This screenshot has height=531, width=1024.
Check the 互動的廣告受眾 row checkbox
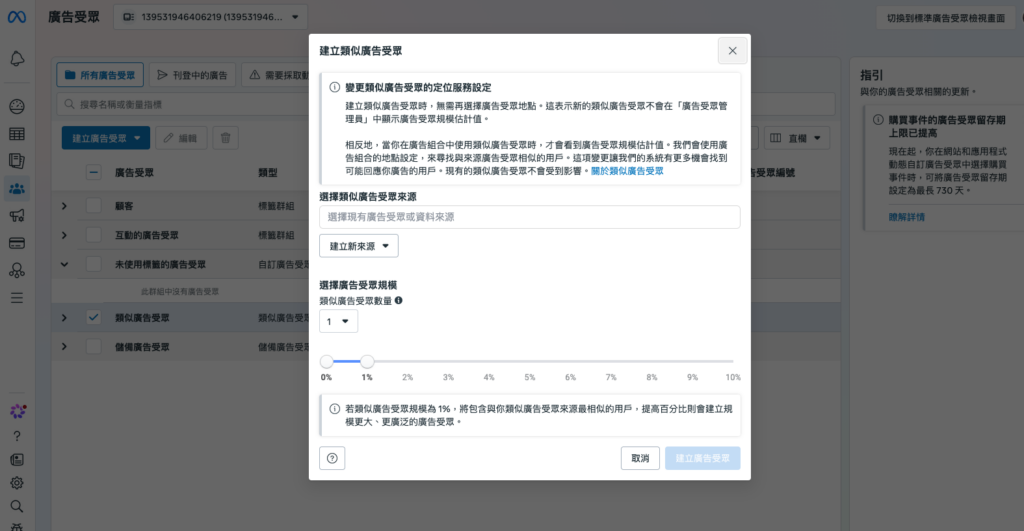[x=93, y=235]
